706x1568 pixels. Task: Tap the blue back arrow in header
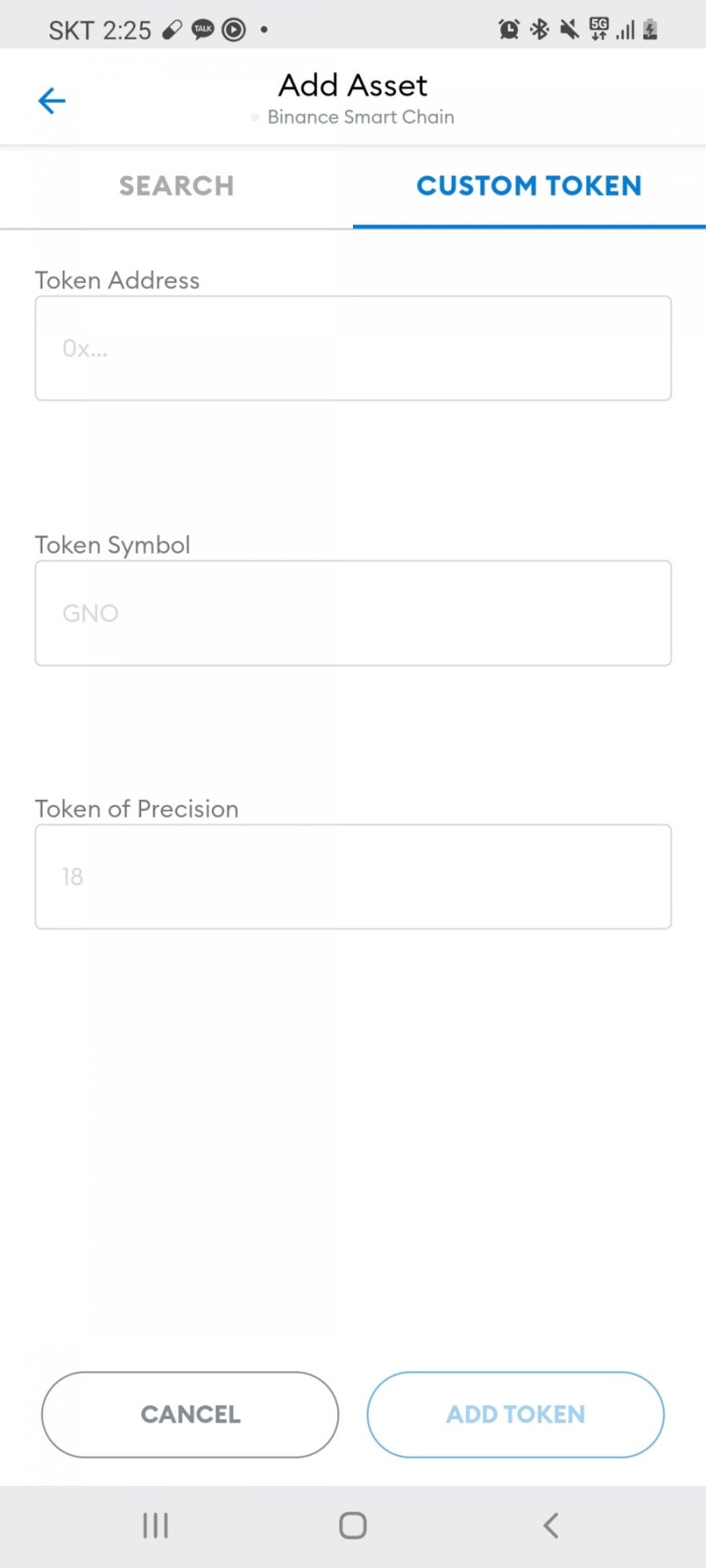click(52, 101)
